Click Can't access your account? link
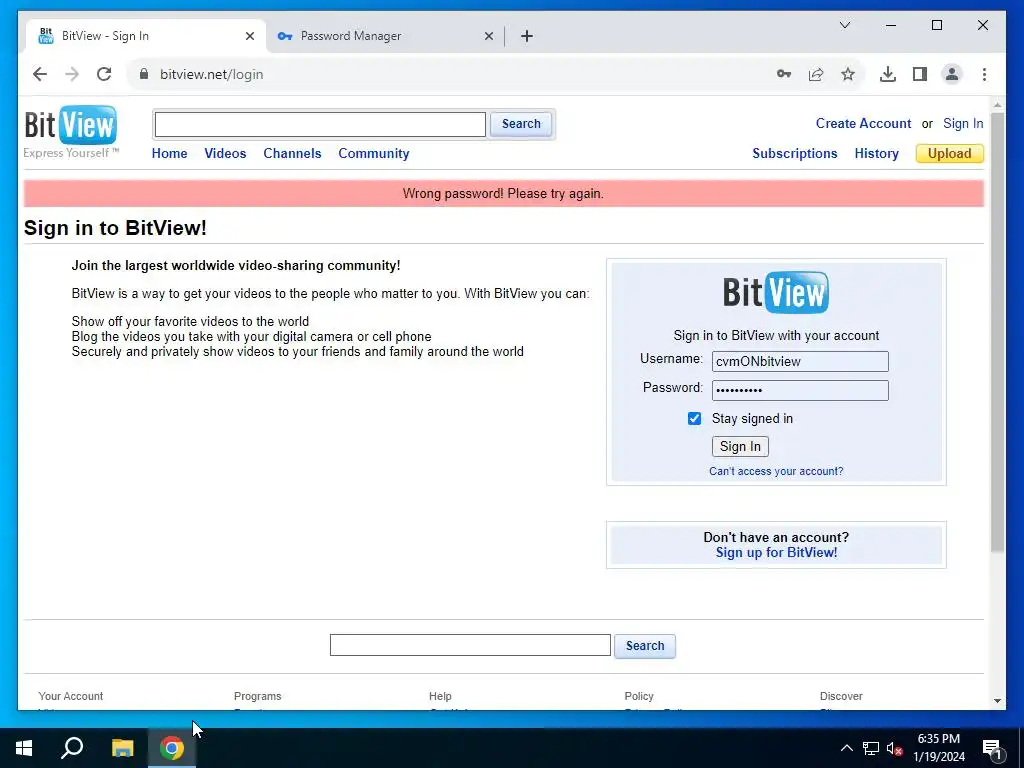This screenshot has height=768, width=1024. pyautogui.click(x=776, y=472)
